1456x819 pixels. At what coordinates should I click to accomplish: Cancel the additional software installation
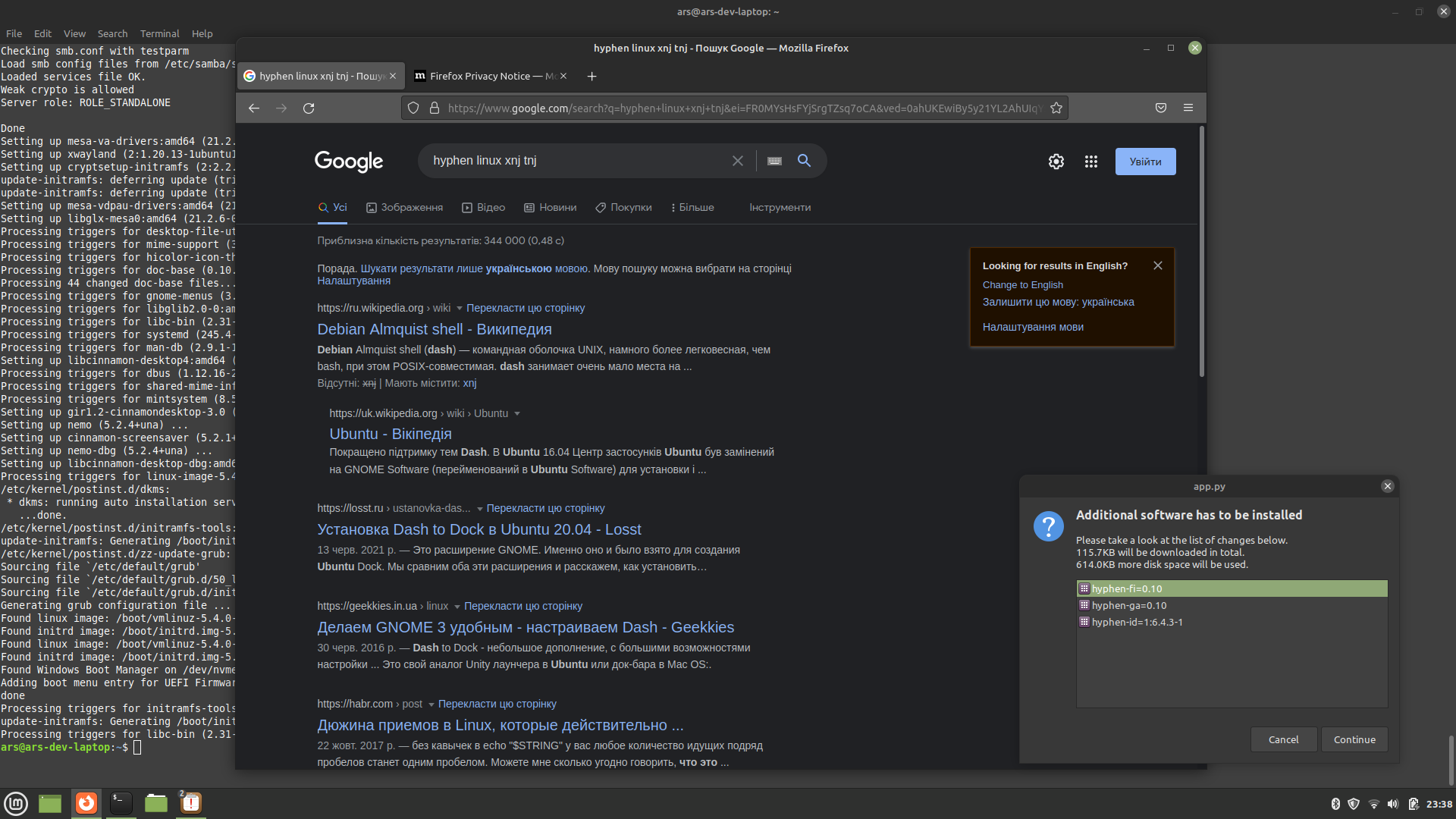click(x=1283, y=739)
